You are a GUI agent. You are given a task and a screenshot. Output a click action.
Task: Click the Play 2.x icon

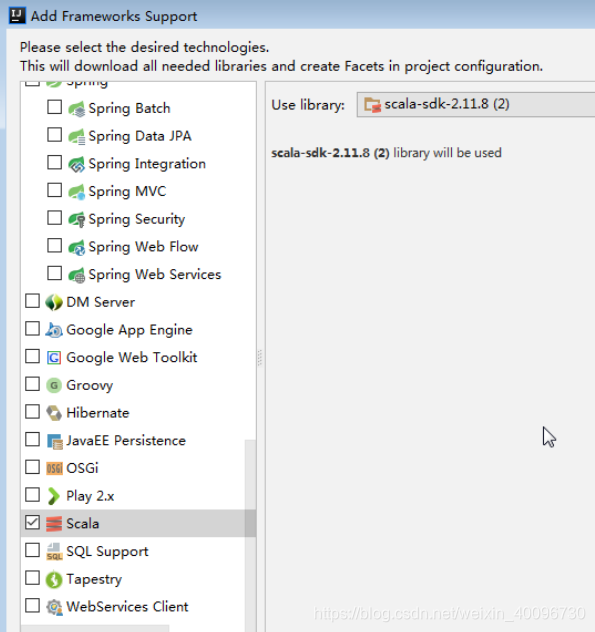point(53,496)
